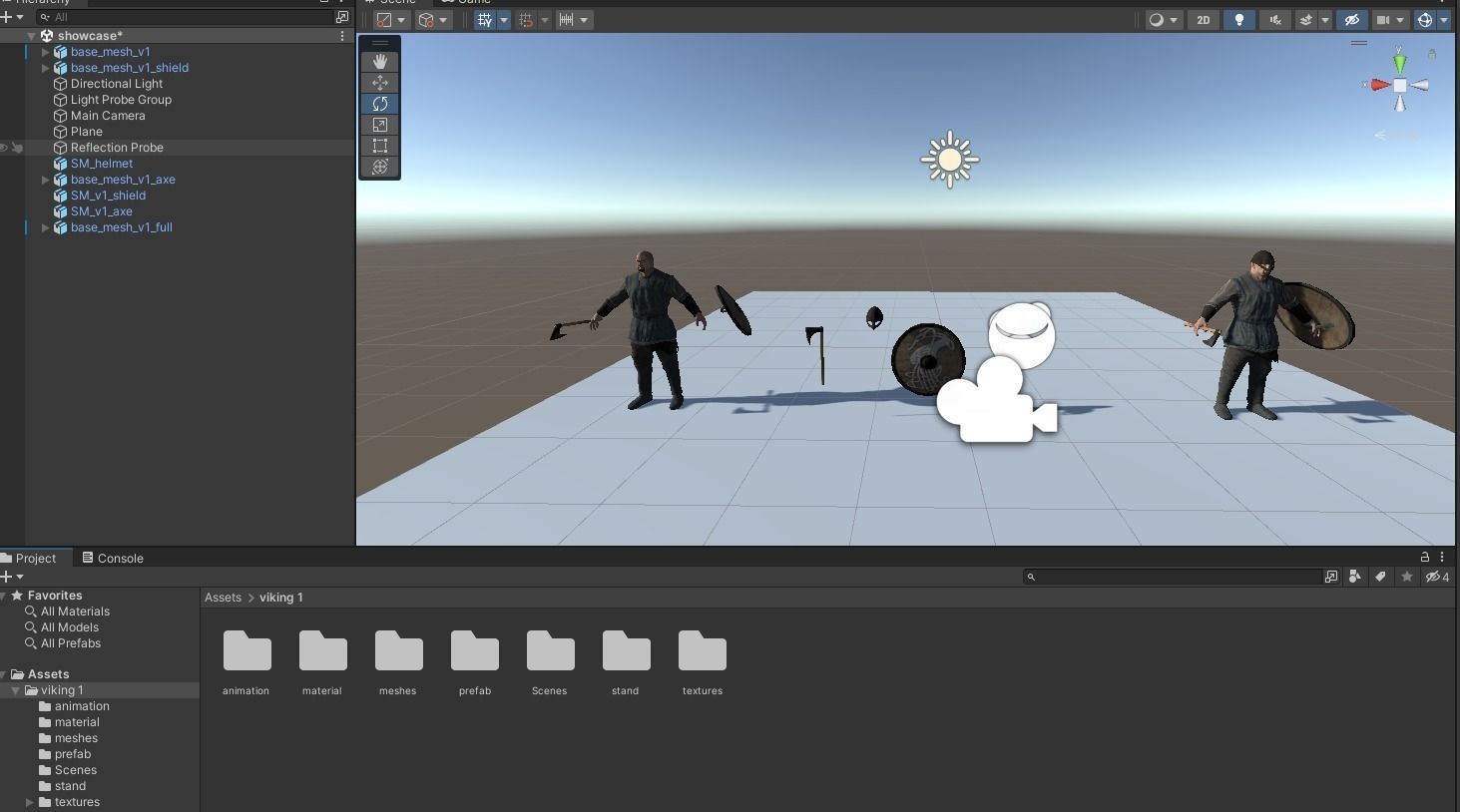
Task: Collapse the showcase scene root
Action: [x=31, y=36]
